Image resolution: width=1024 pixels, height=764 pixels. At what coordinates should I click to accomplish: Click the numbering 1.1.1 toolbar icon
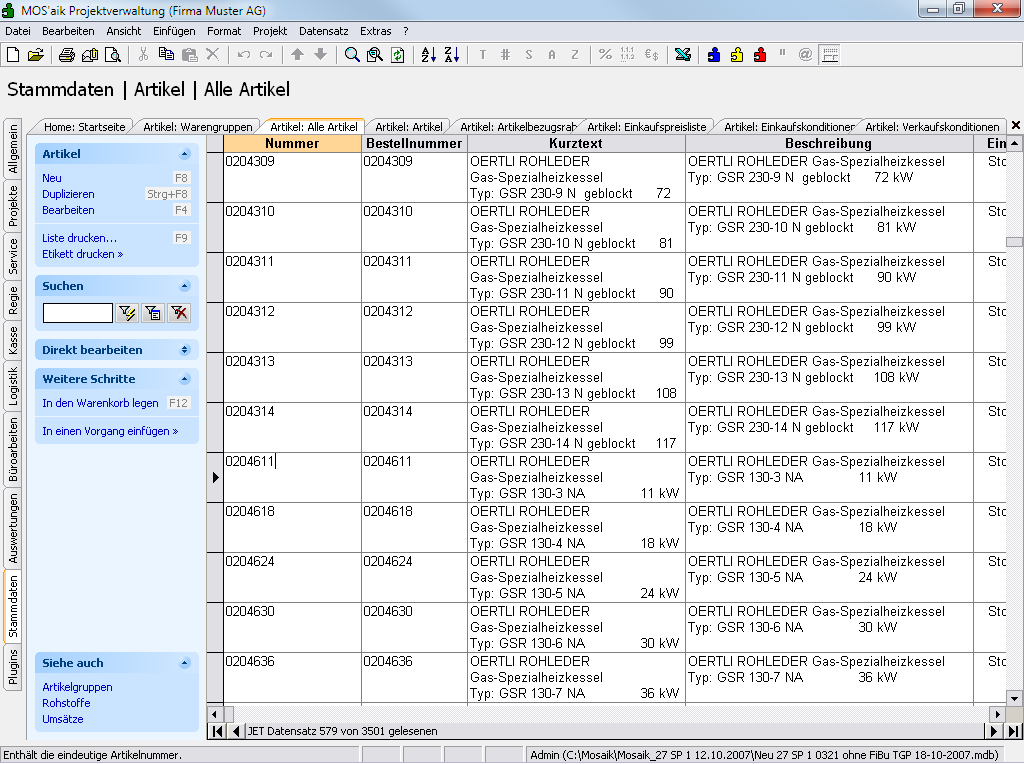pos(628,55)
